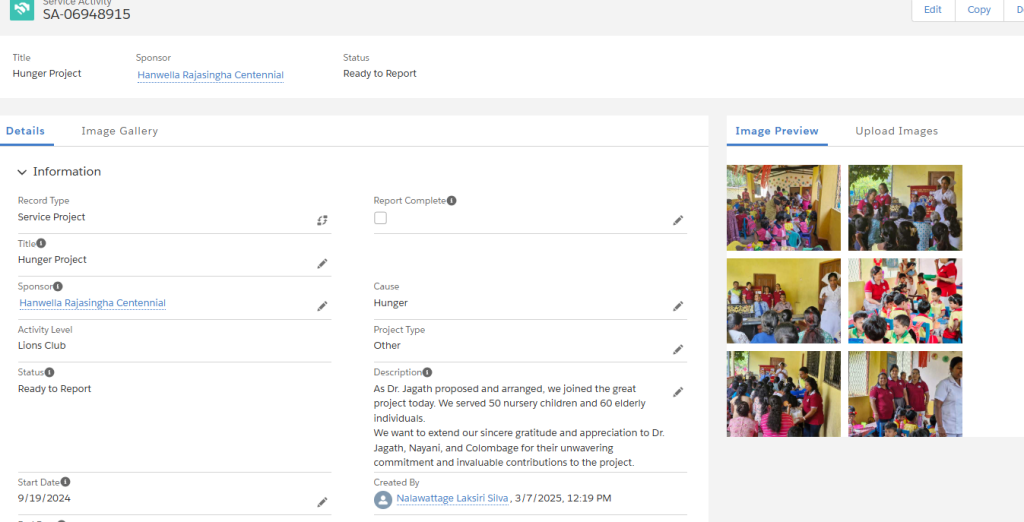
Task: Show info tooltip beside Sponsor label
Action: click(x=57, y=286)
